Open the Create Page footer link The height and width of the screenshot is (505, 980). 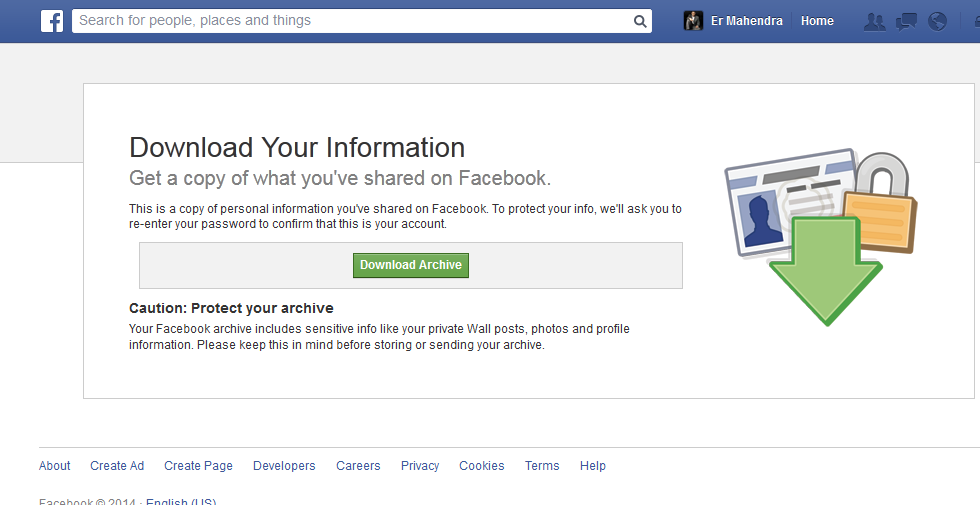198,466
